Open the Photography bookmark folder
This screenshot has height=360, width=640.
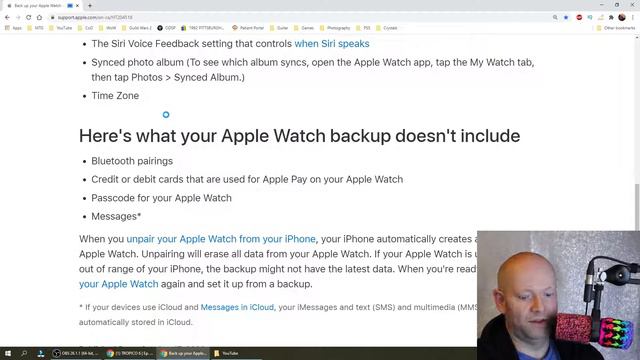coord(335,28)
